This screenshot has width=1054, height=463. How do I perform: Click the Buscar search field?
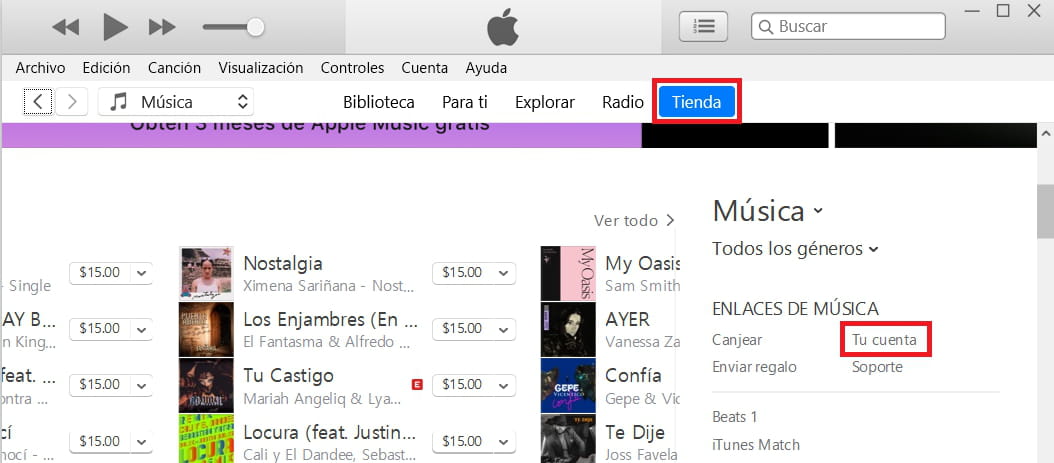point(848,27)
